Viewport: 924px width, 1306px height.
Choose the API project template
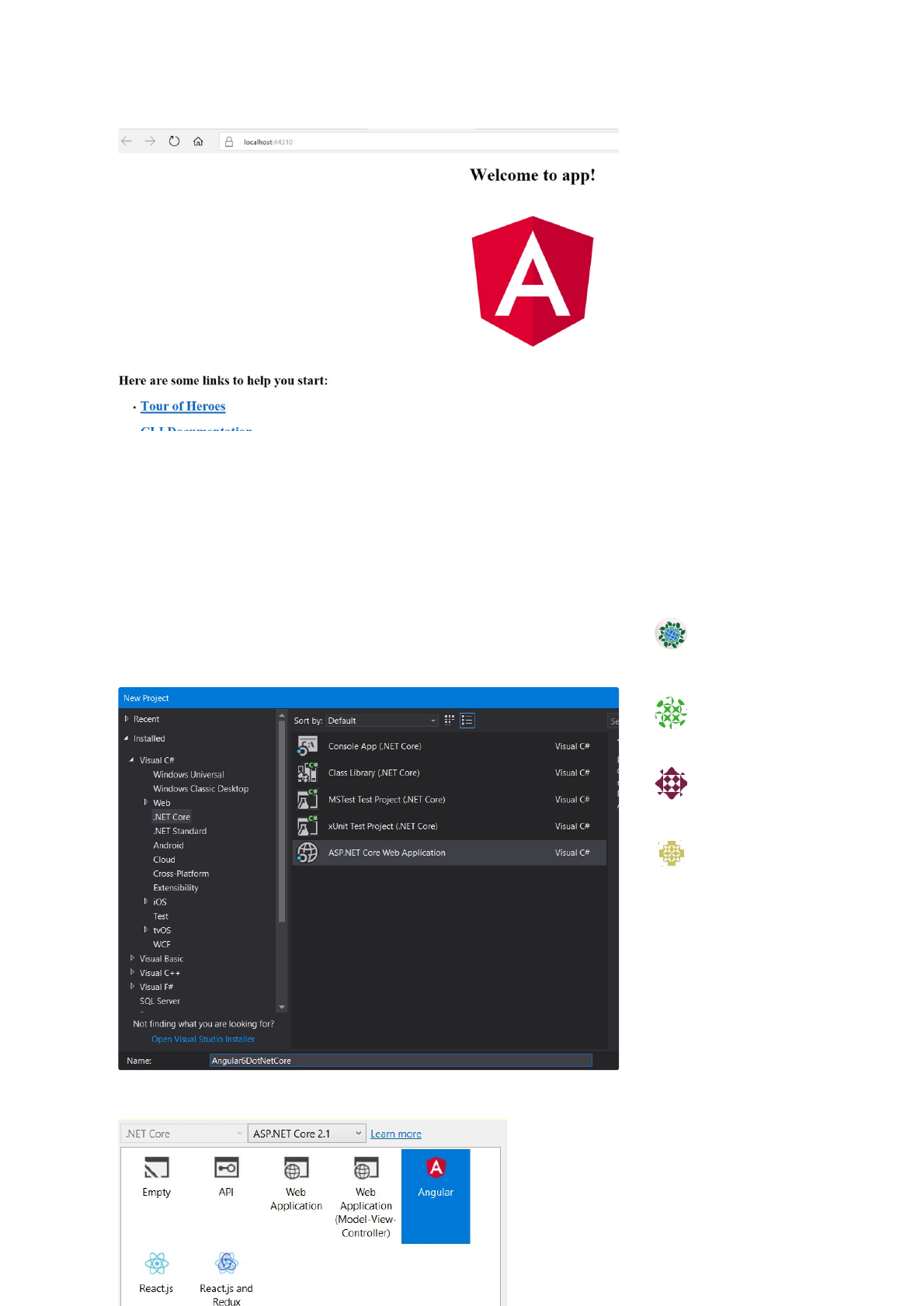(226, 1179)
